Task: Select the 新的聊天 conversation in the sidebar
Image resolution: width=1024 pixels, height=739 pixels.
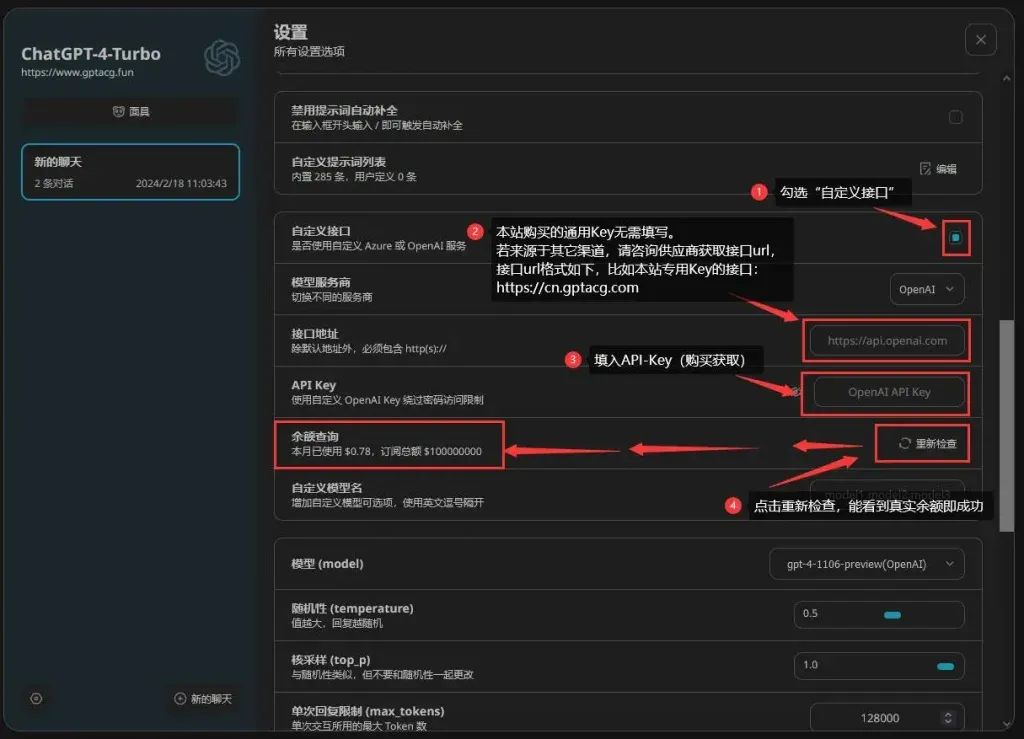Action: point(130,172)
